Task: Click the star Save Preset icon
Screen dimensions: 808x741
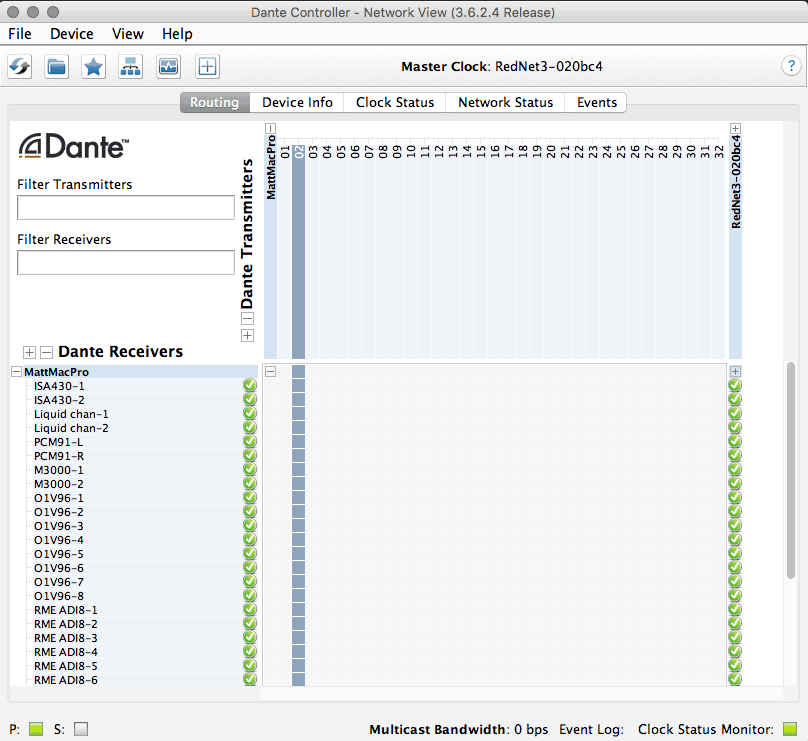Action: coord(93,66)
